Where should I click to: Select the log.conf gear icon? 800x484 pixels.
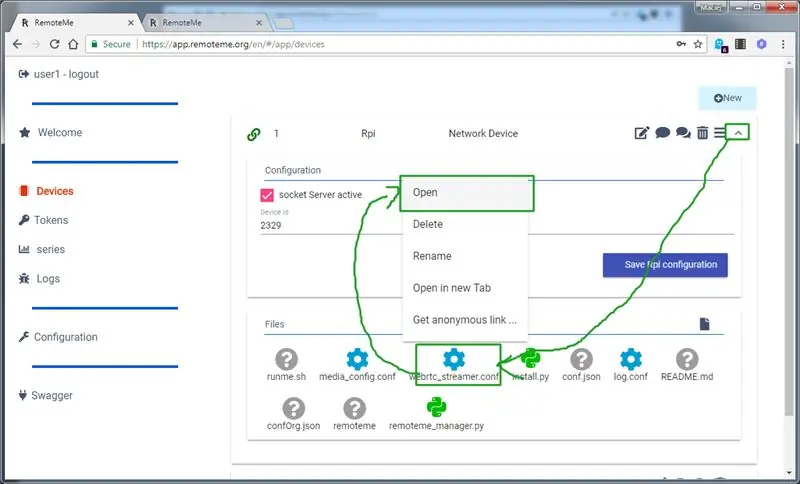631,359
